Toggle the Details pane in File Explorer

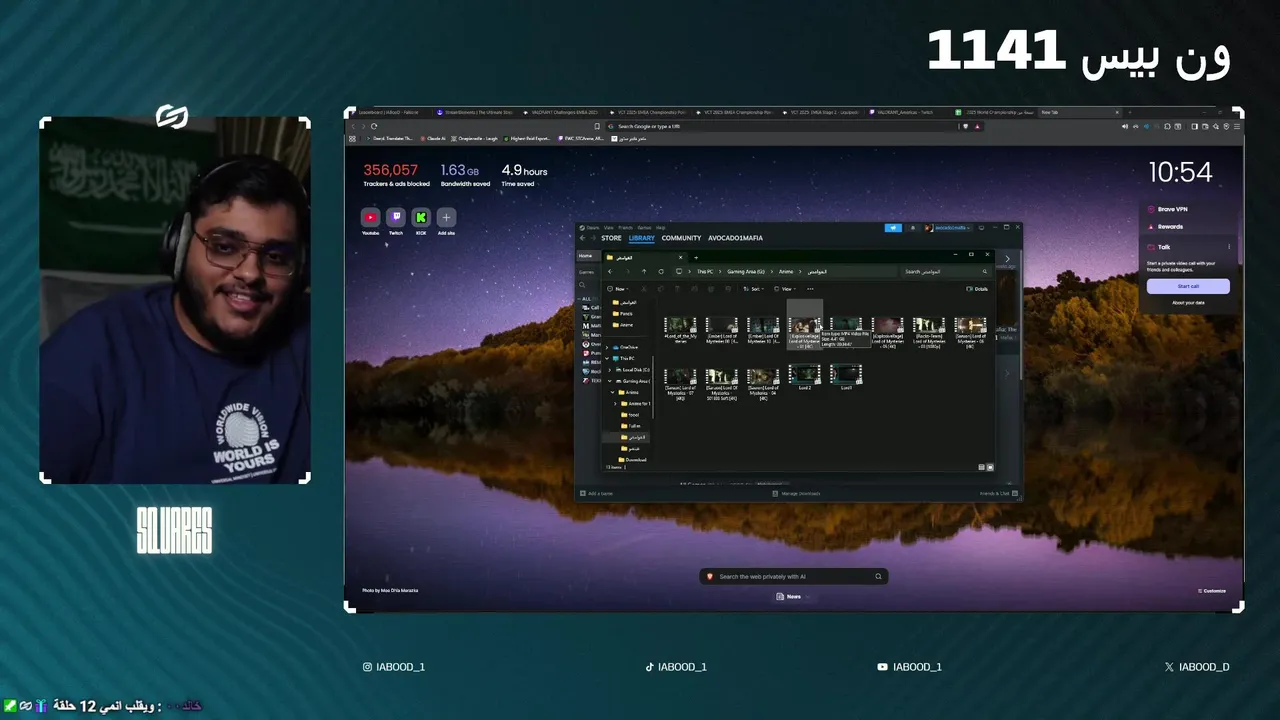tap(977, 289)
